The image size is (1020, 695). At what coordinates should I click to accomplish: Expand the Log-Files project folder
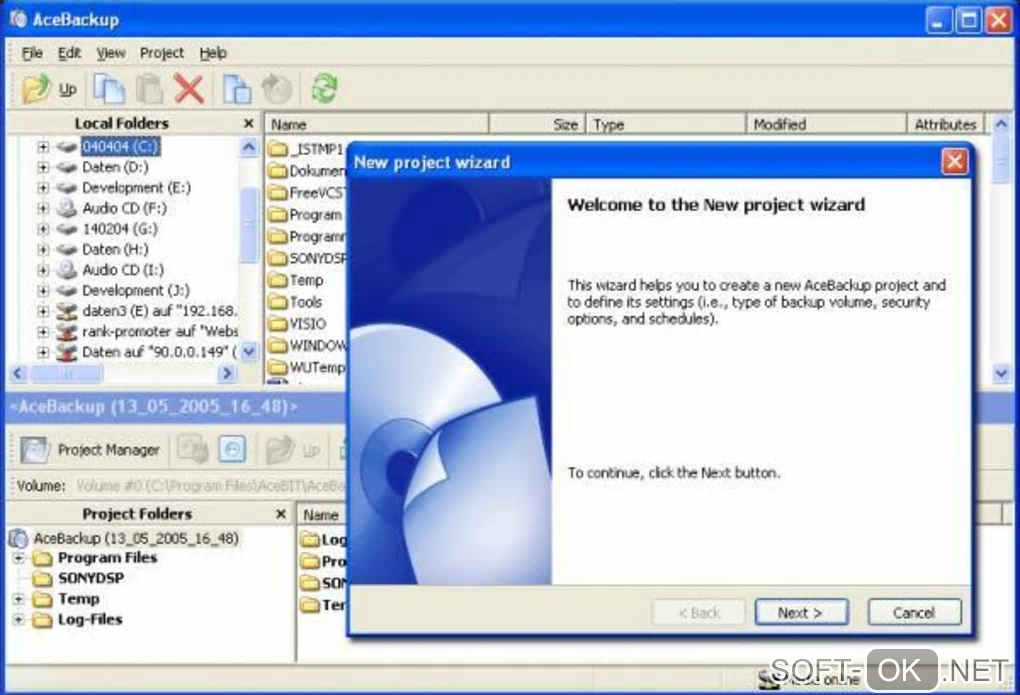(x=19, y=620)
